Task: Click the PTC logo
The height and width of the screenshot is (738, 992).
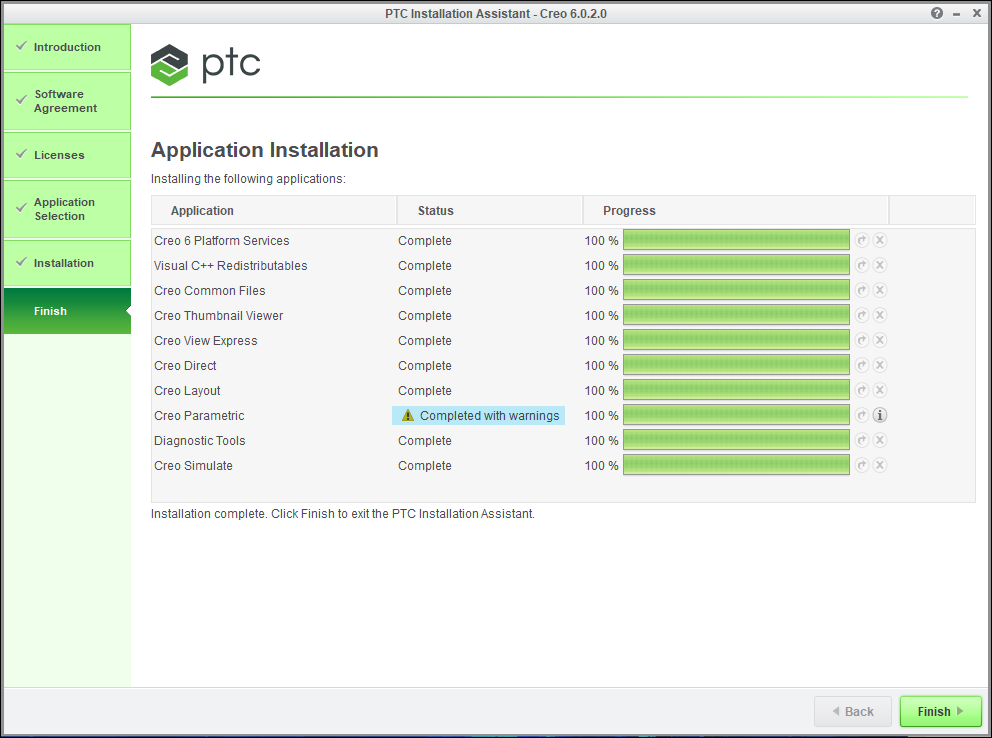Action: coord(206,65)
